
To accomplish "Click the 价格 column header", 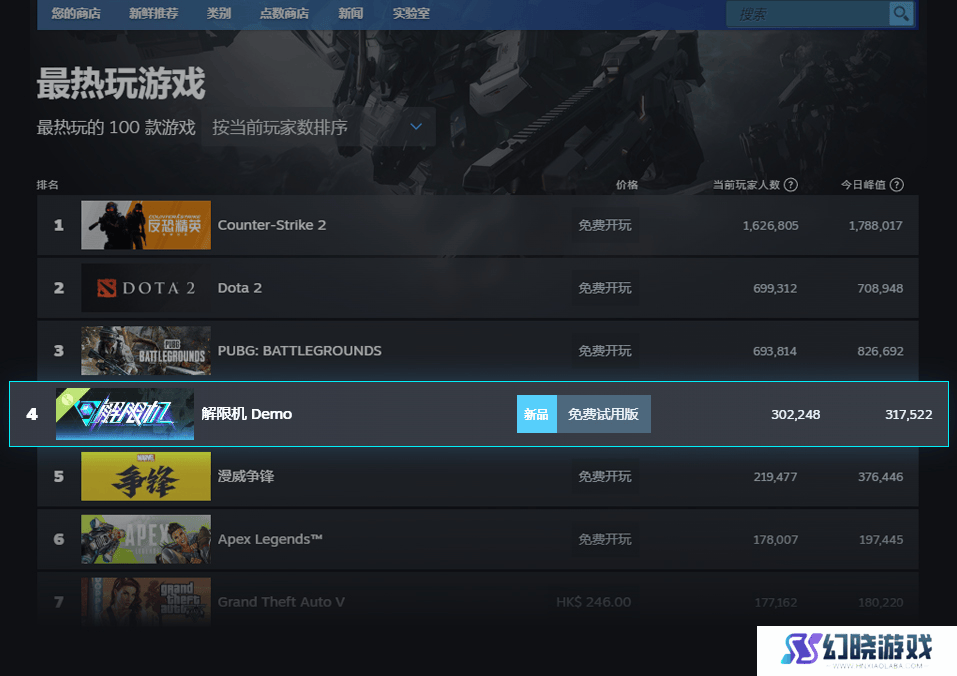I will click(x=627, y=185).
